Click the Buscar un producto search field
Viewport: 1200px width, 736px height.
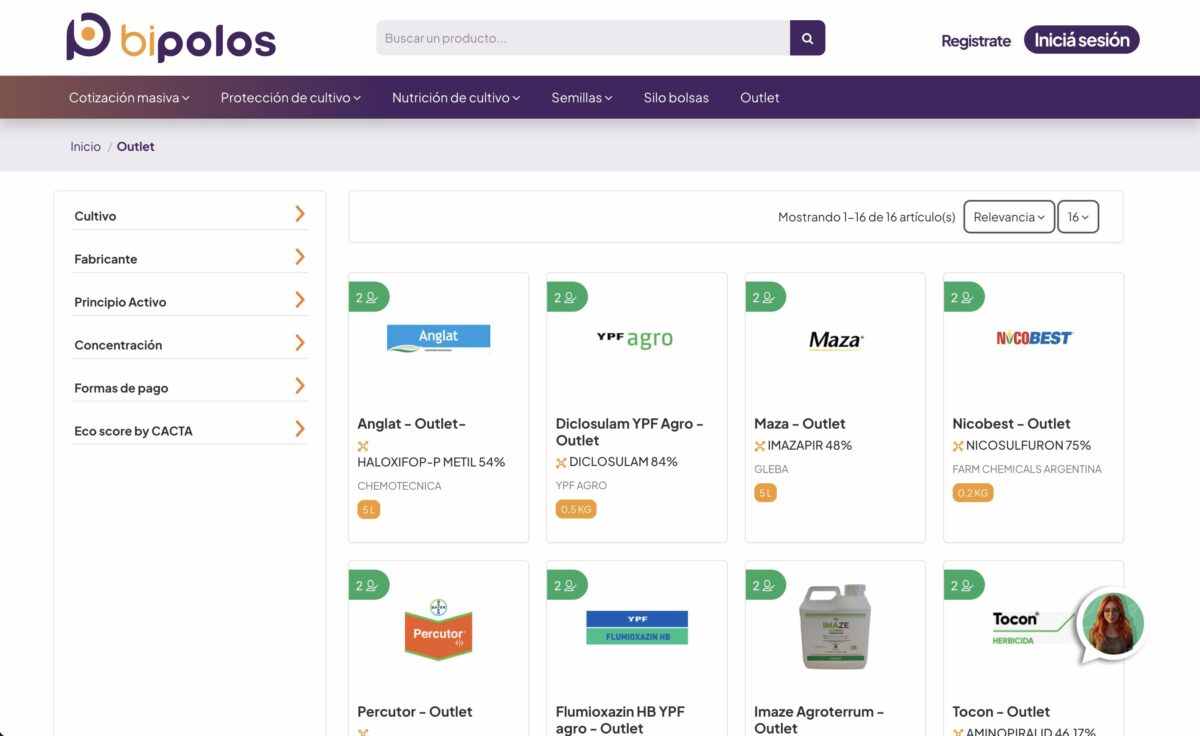pyautogui.click(x=583, y=39)
